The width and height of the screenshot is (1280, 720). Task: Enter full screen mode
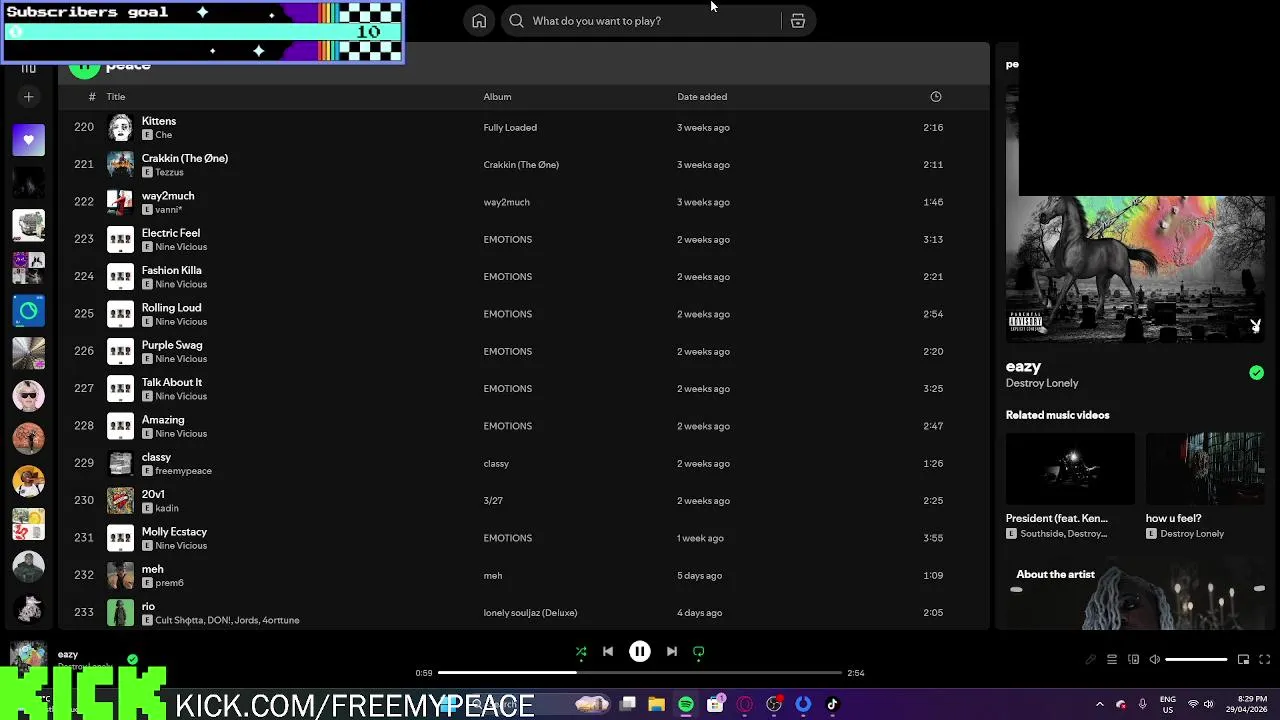tap(1264, 660)
